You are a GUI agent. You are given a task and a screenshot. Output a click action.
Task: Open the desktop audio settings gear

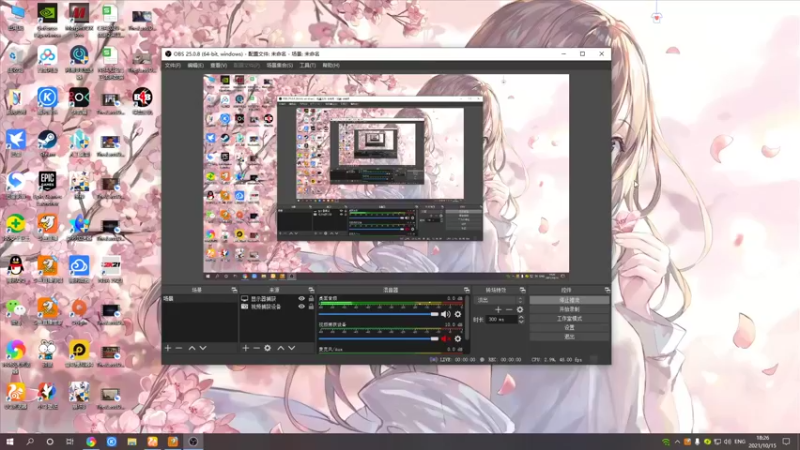tap(458, 314)
